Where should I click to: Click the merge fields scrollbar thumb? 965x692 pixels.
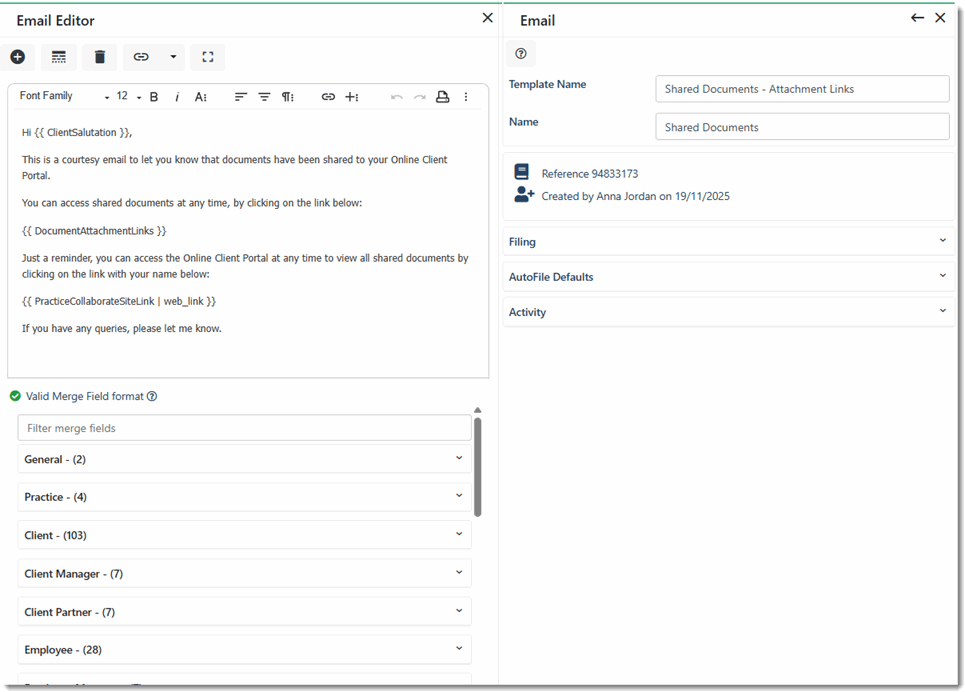[478, 467]
